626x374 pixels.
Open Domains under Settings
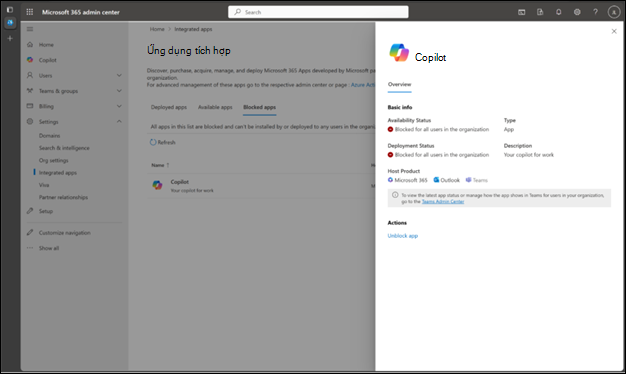[x=50, y=136]
